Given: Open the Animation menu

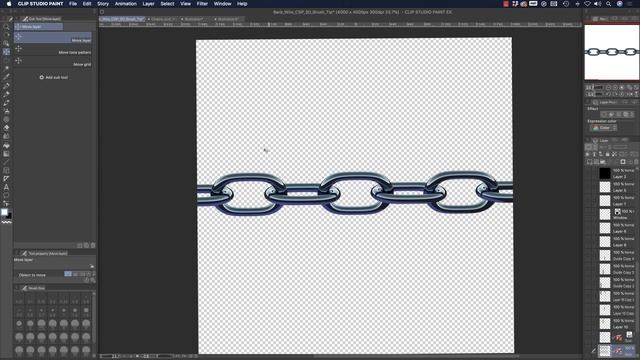Looking at the screenshot, I should tap(126, 4).
